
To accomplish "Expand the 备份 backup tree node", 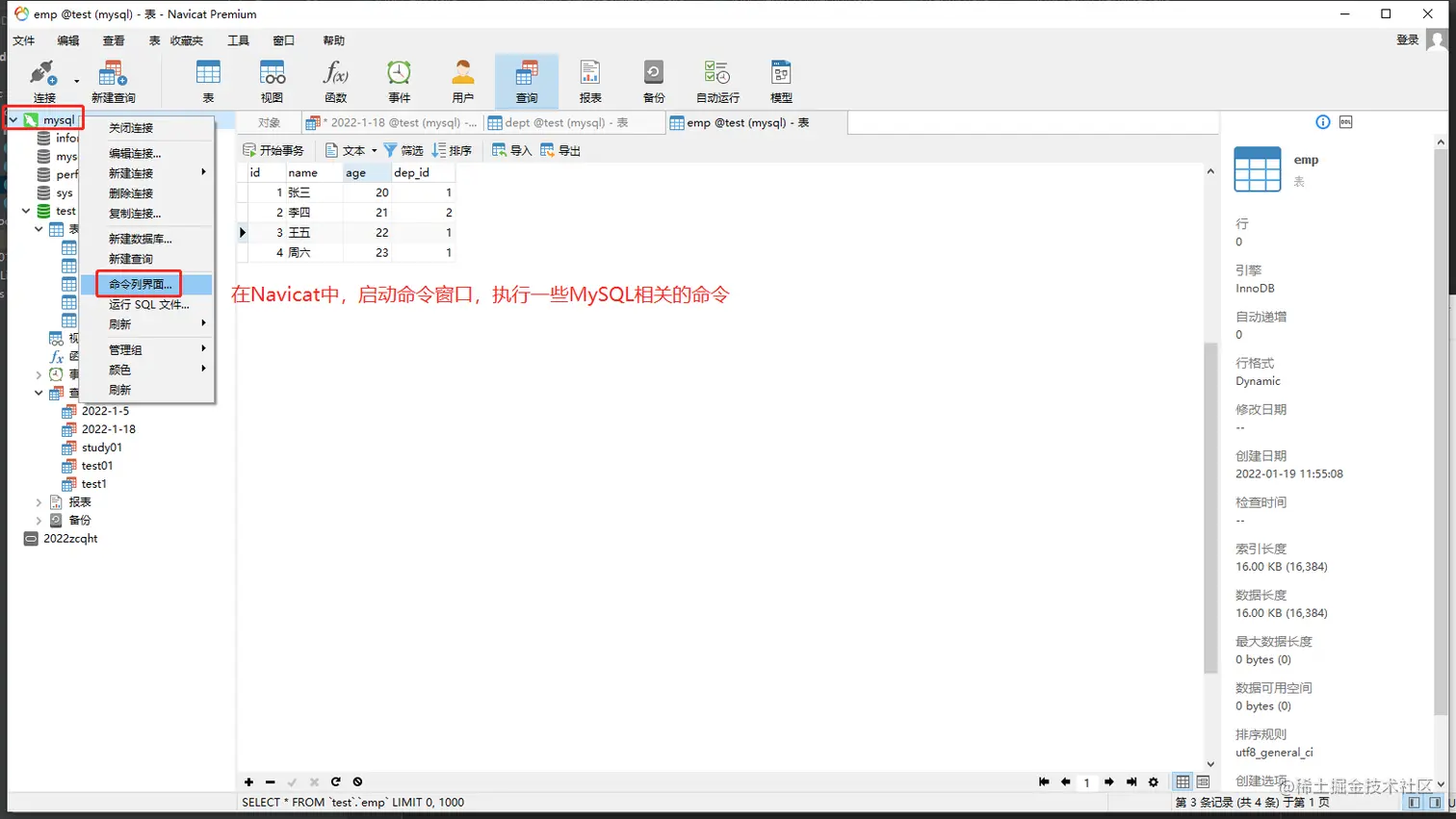I will point(39,521).
